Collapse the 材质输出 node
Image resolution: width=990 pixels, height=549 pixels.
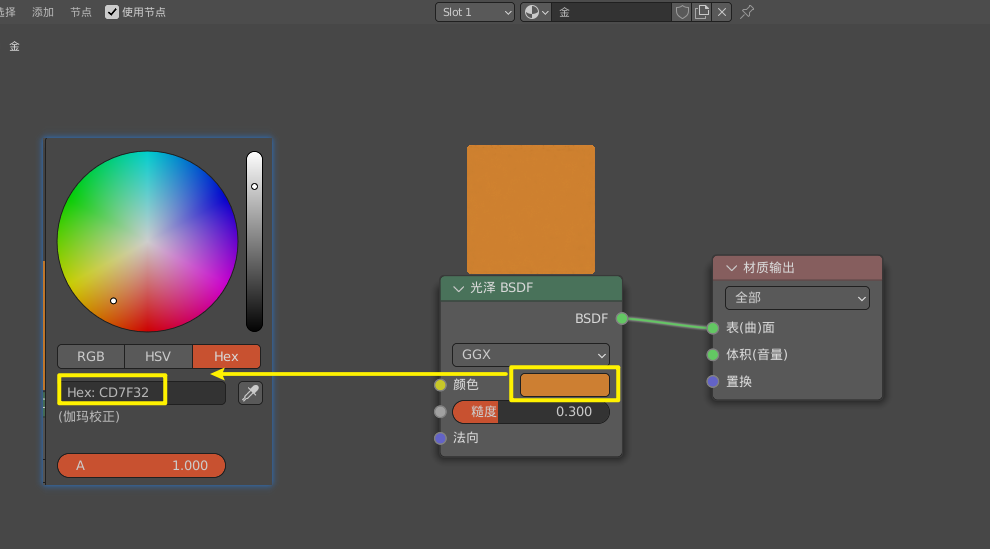[x=731, y=268]
